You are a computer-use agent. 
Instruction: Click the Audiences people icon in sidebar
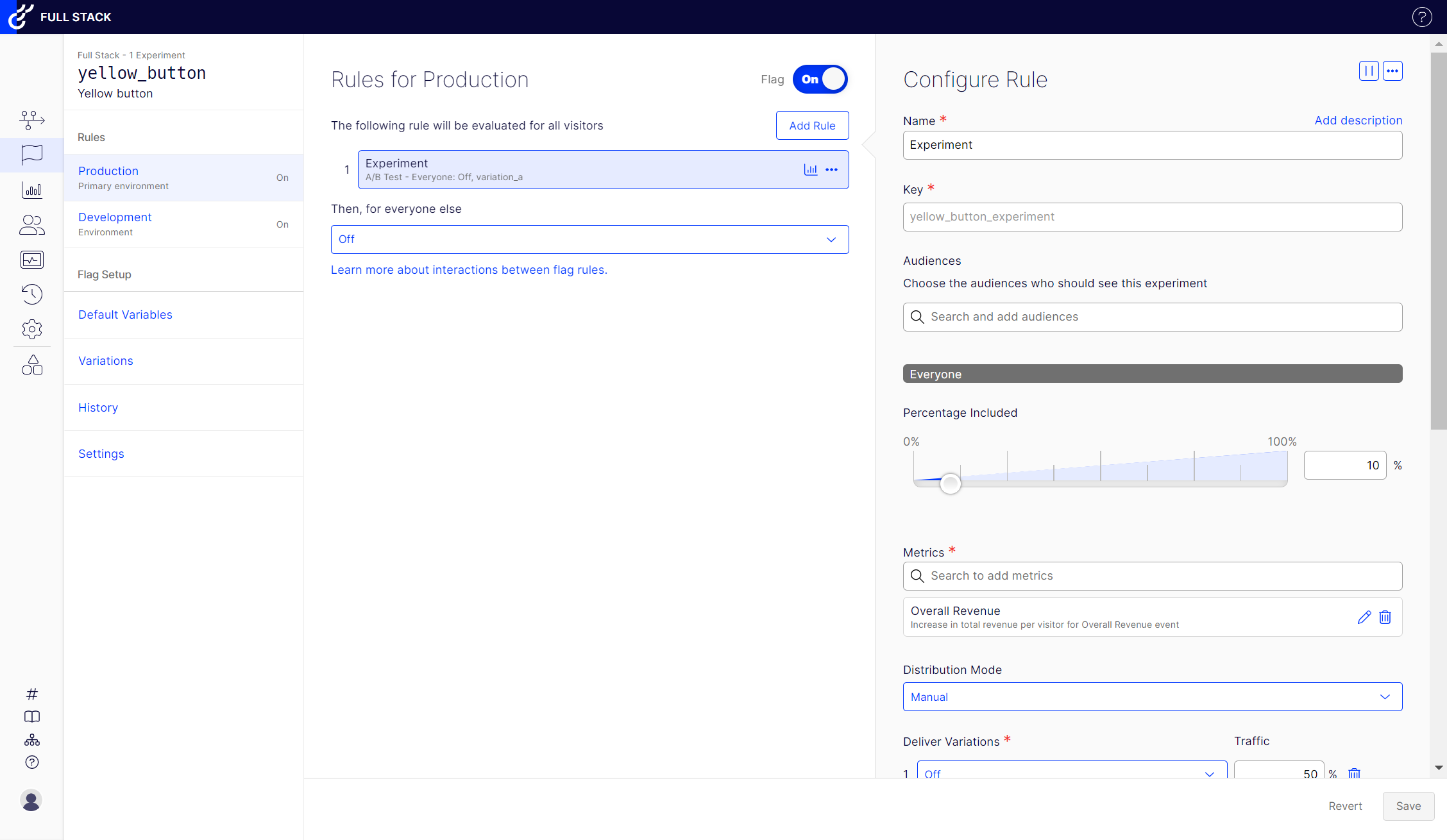[x=31, y=224]
